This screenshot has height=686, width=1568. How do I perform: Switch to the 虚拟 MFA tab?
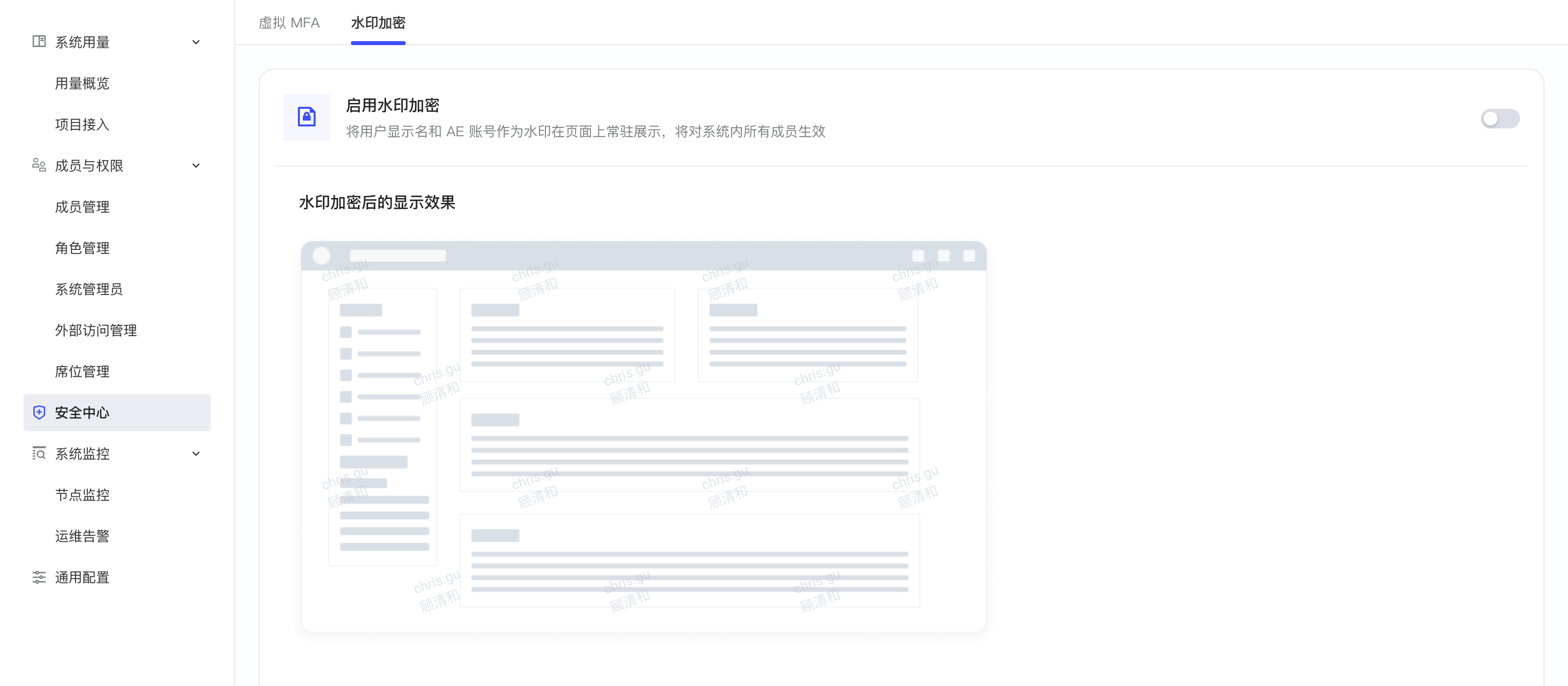[x=289, y=23]
